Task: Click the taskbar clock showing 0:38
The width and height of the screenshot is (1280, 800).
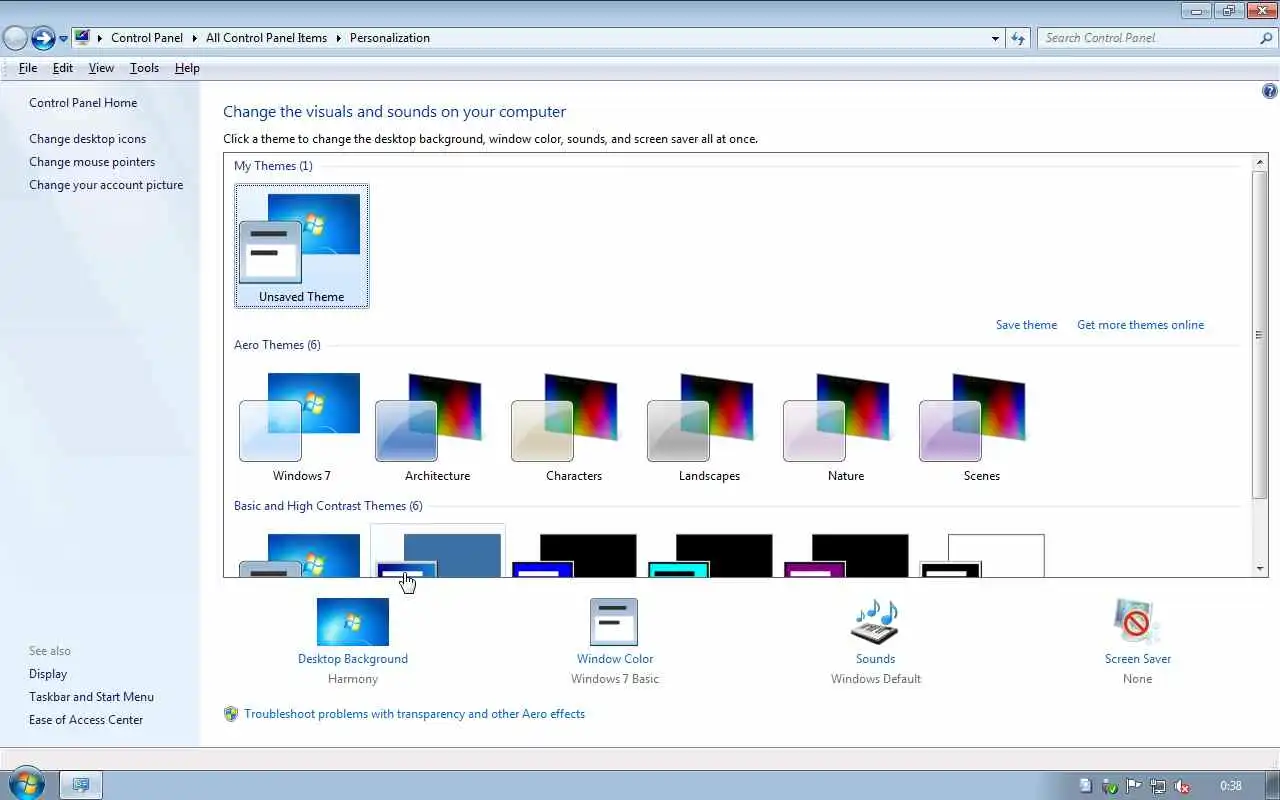Action: [1231, 786]
